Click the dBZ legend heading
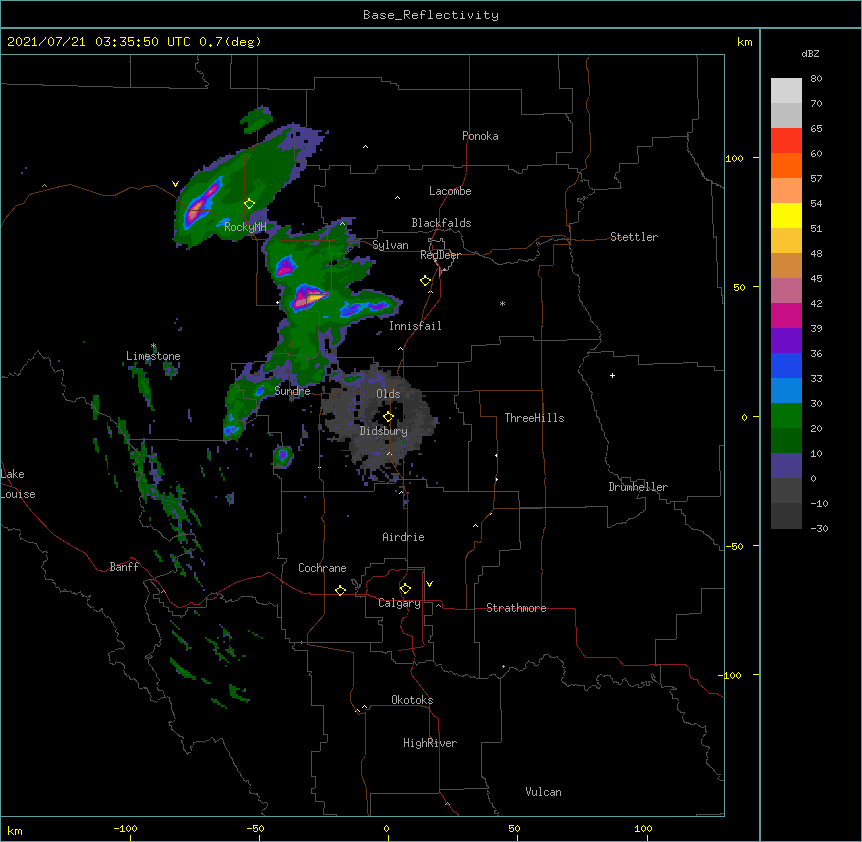862x842 pixels. click(810, 53)
